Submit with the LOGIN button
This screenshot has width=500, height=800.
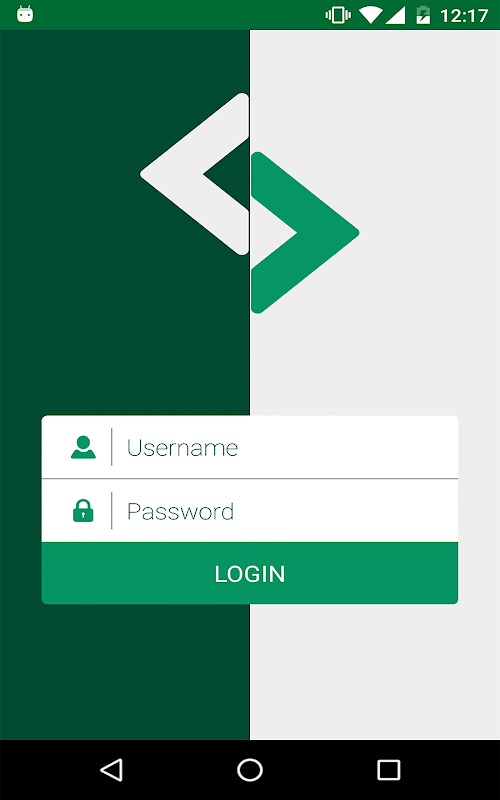pos(249,573)
